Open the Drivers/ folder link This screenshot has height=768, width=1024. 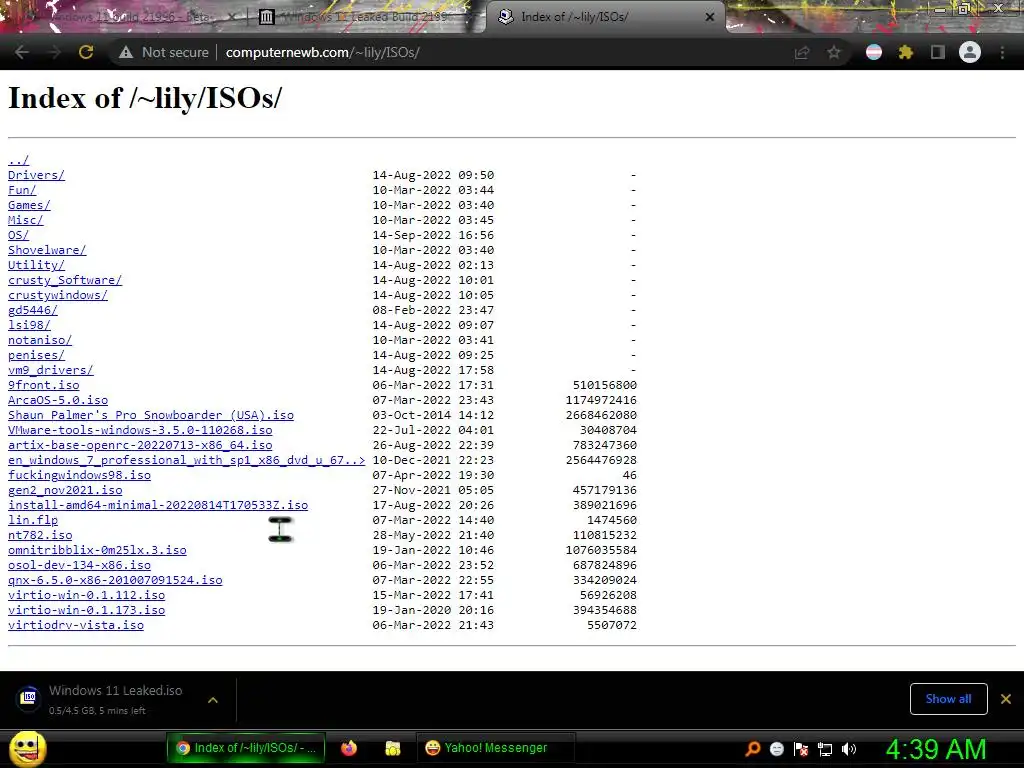point(37,175)
